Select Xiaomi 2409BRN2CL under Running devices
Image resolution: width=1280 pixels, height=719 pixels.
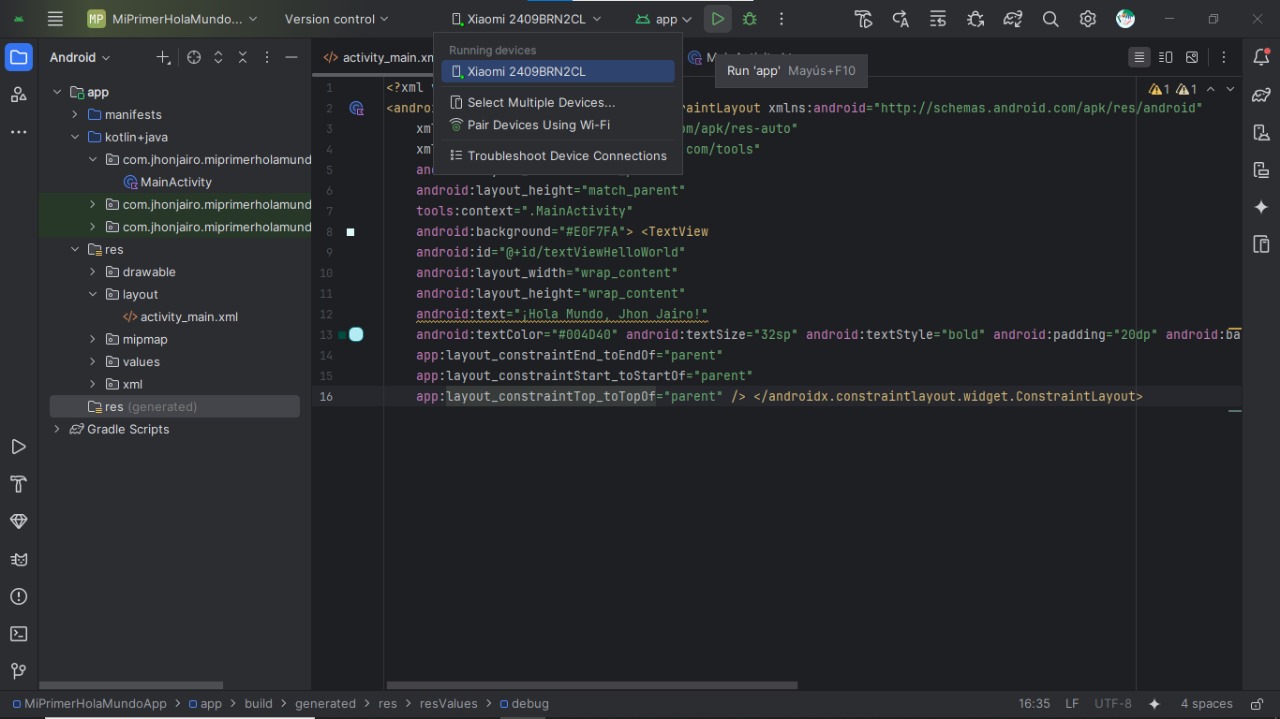click(x=558, y=71)
